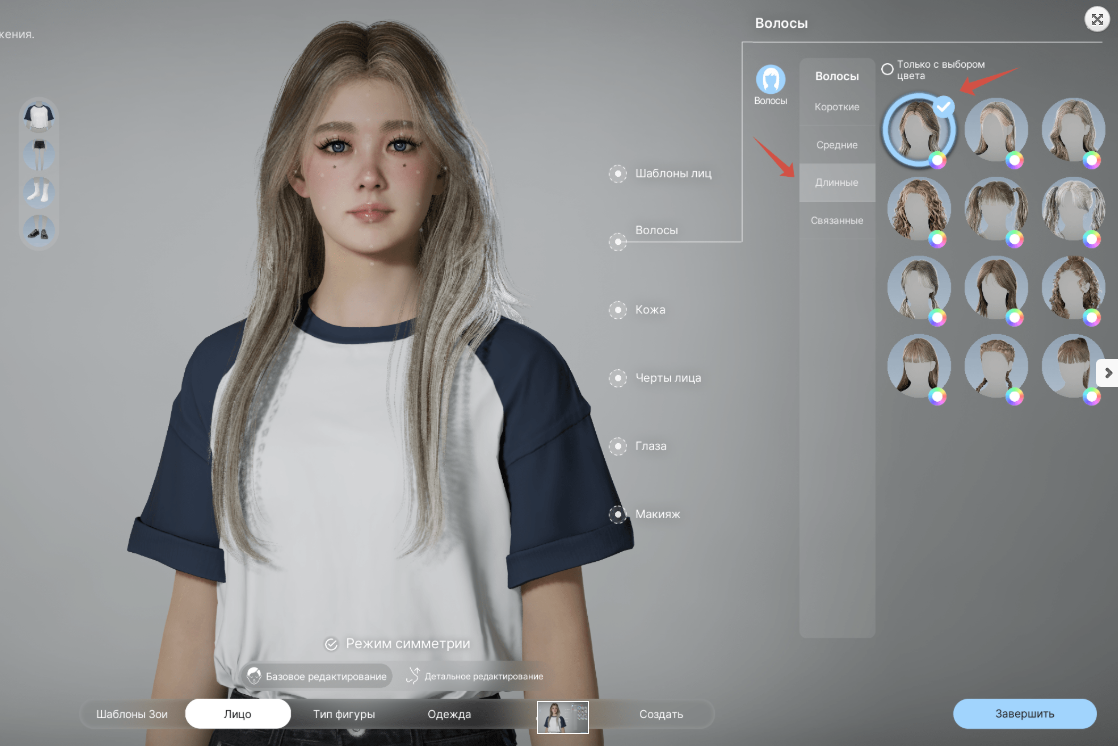Open the Тип фигуры tab
Screen dimensions: 1118x746
[x=344, y=714]
